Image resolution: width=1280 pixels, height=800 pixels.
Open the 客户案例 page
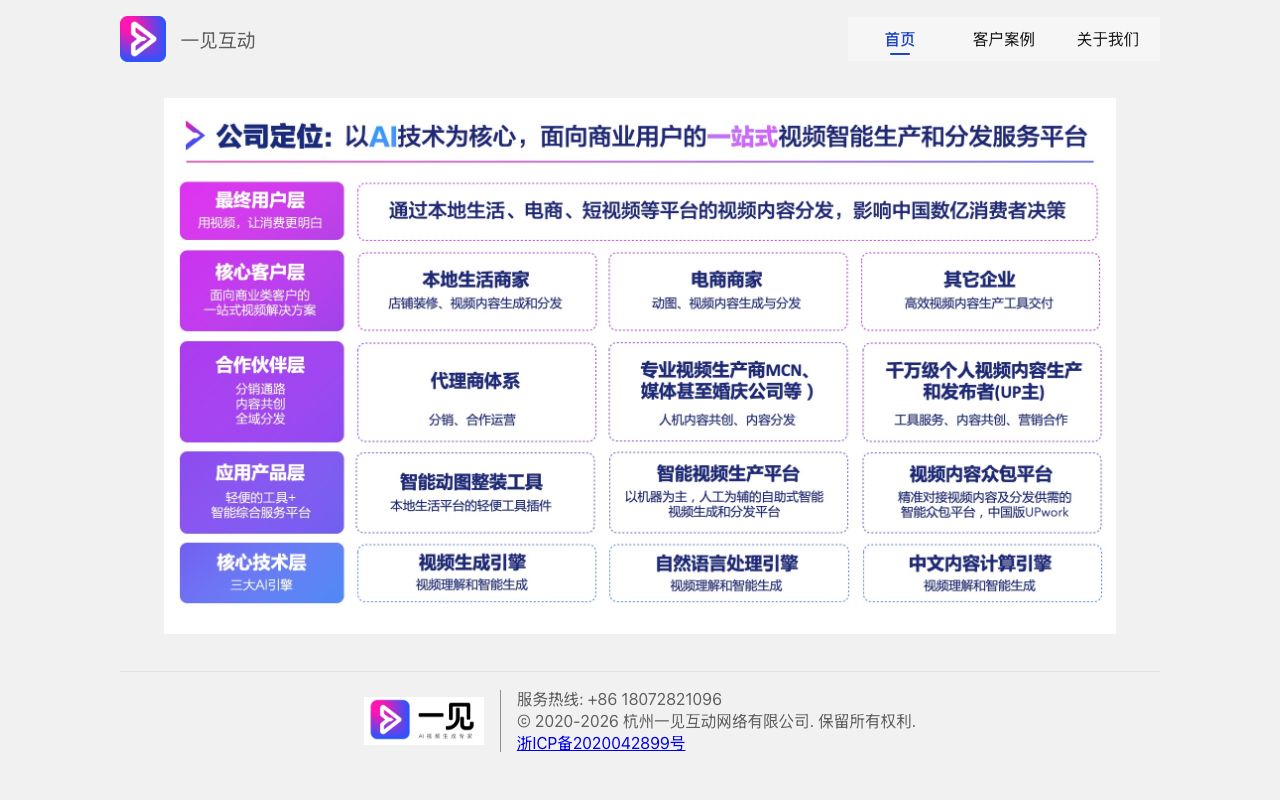(1003, 39)
